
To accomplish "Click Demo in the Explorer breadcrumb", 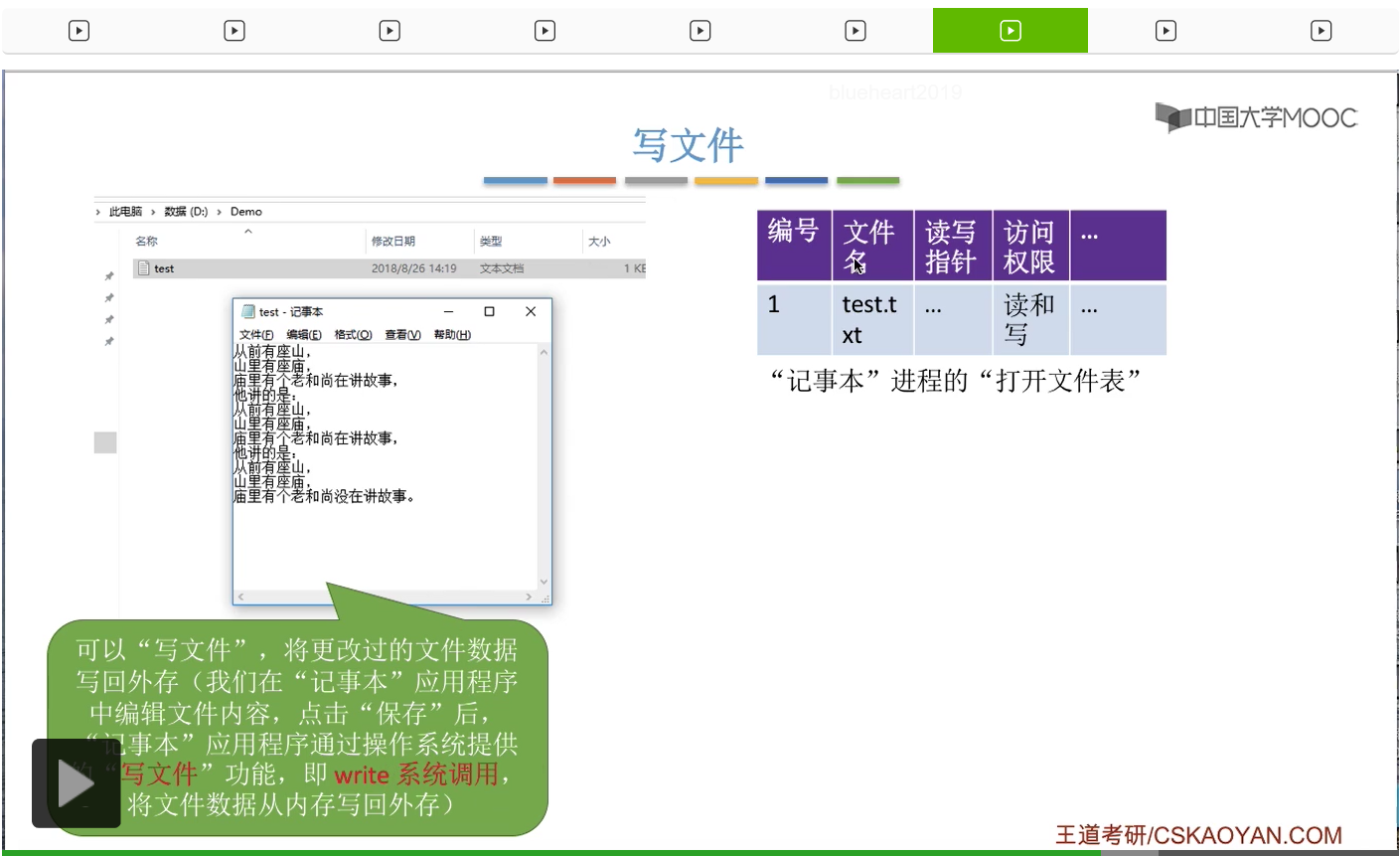I will click(x=246, y=212).
